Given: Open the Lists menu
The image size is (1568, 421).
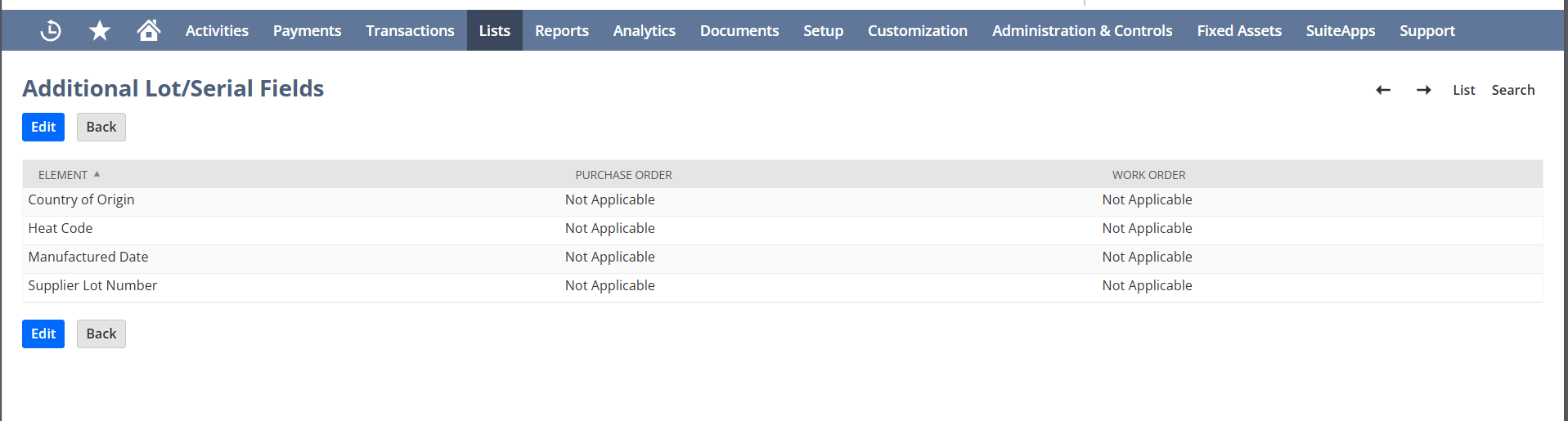Looking at the screenshot, I should [x=494, y=31].
